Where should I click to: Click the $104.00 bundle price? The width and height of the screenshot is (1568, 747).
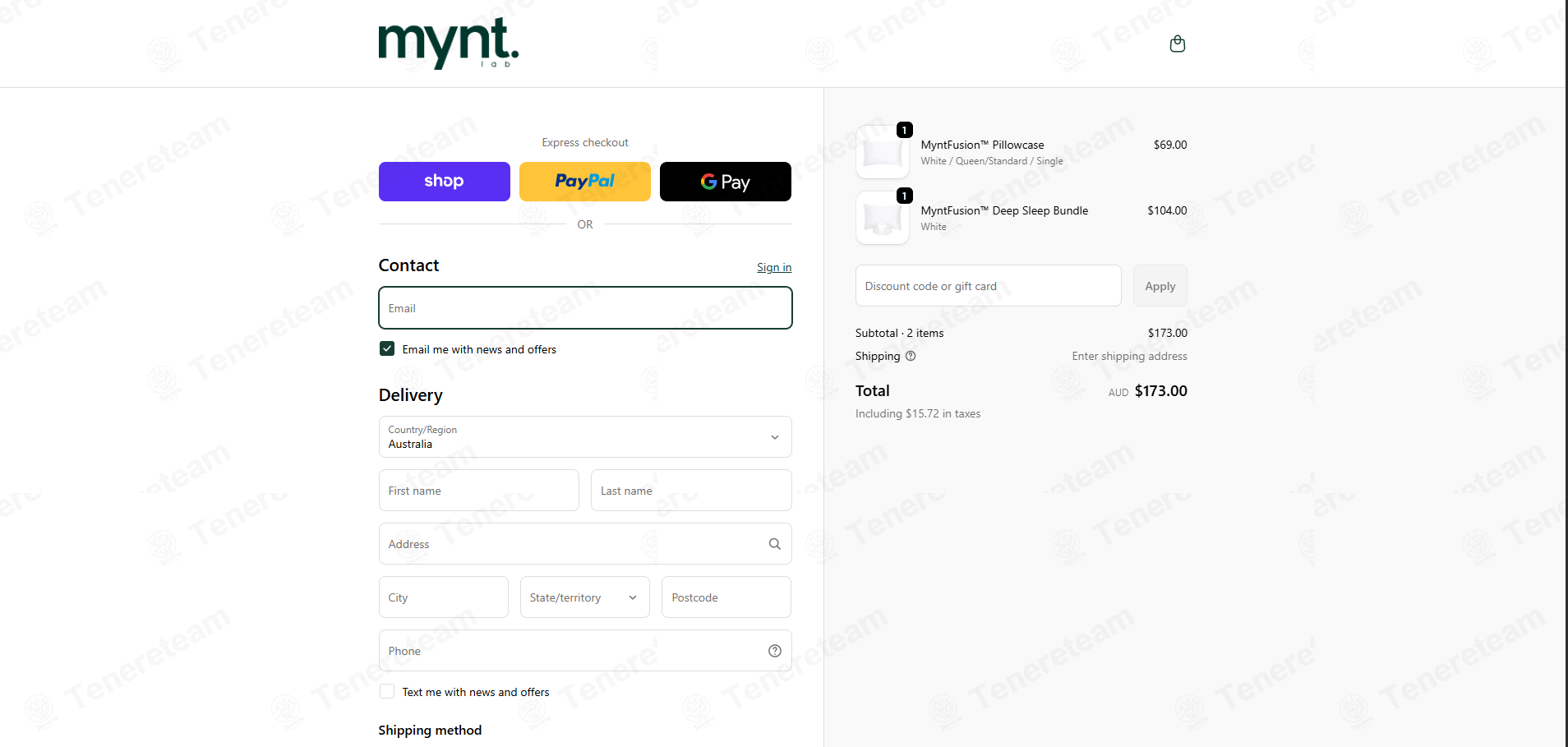[1167, 210]
